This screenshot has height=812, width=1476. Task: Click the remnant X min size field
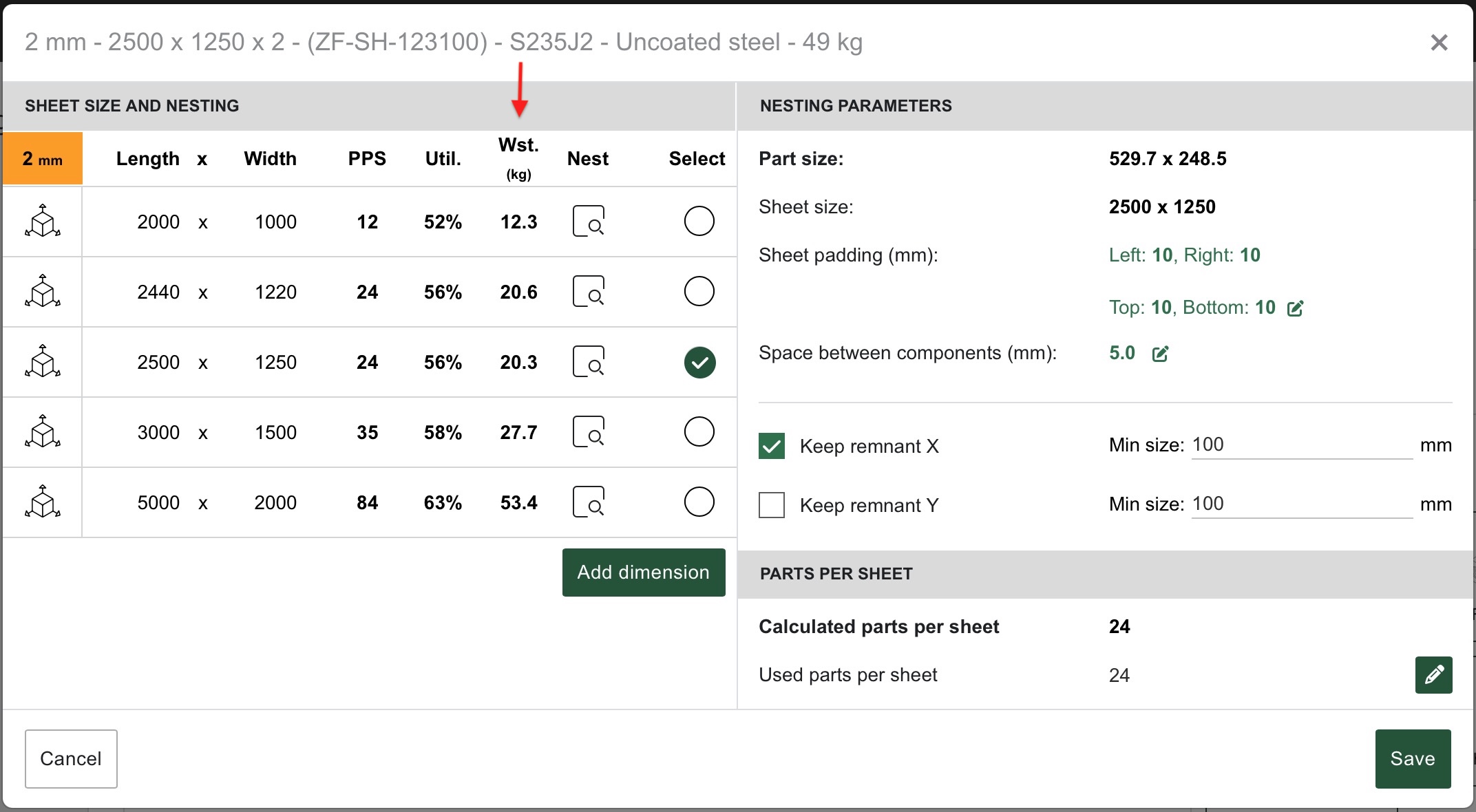coord(1301,445)
